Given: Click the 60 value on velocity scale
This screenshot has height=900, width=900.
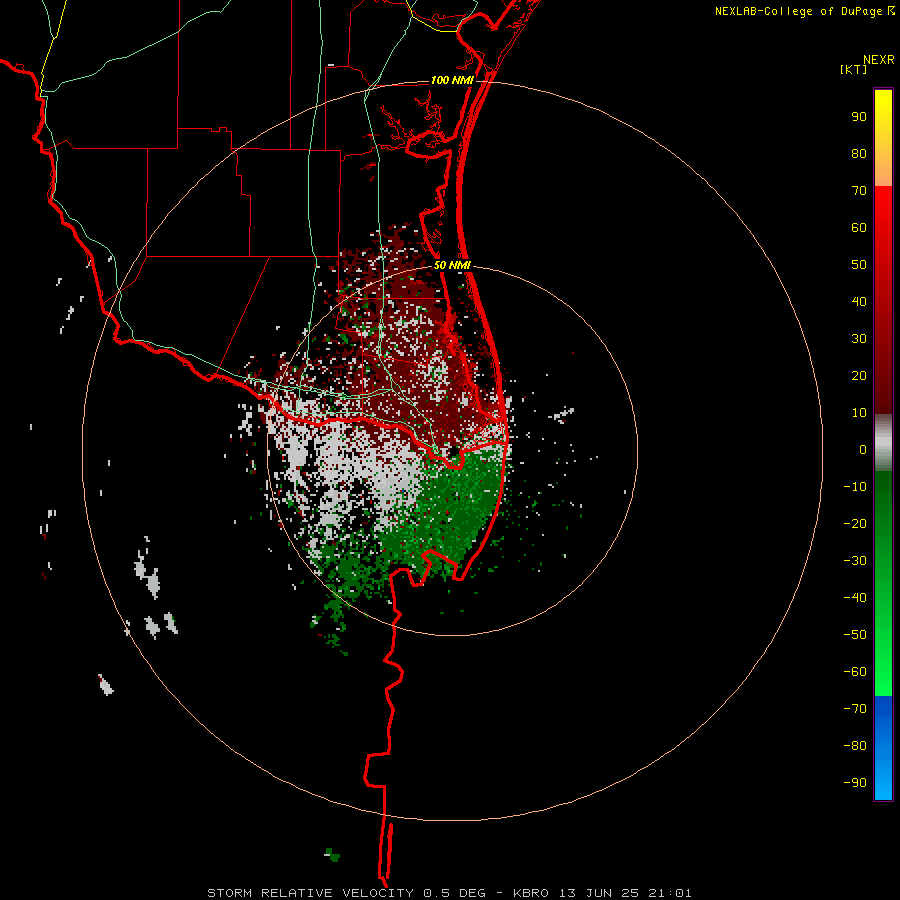Looking at the screenshot, I should [x=859, y=228].
